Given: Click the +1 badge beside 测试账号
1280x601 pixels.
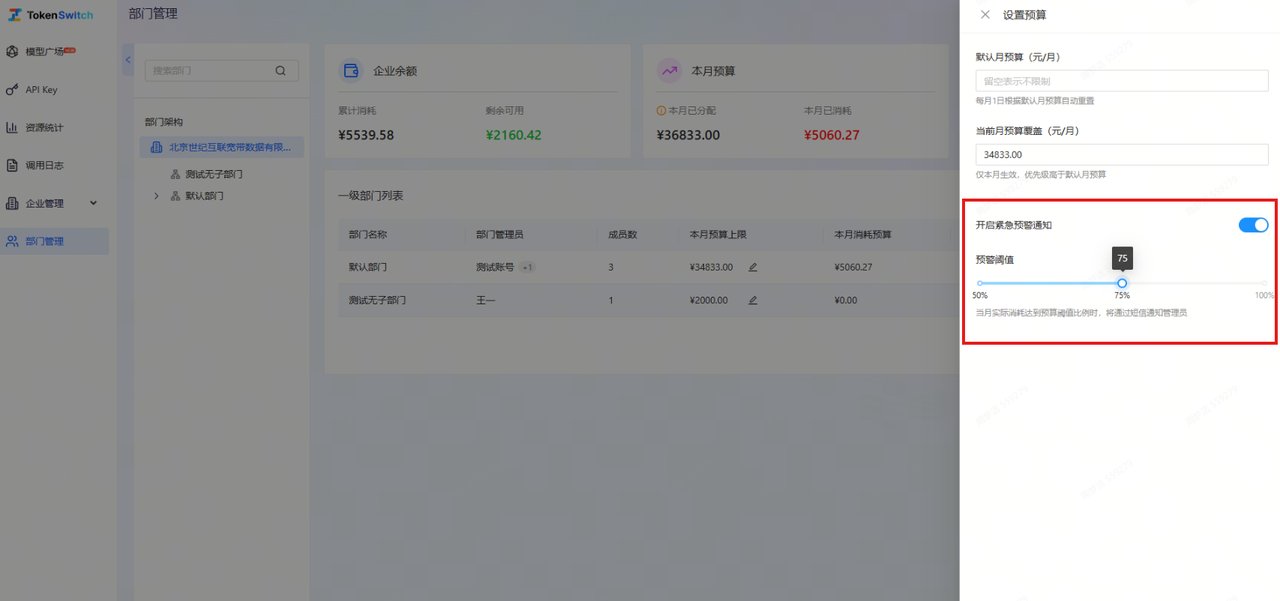Looking at the screenshot, I should pyautogui.click(x=527, y=267).
